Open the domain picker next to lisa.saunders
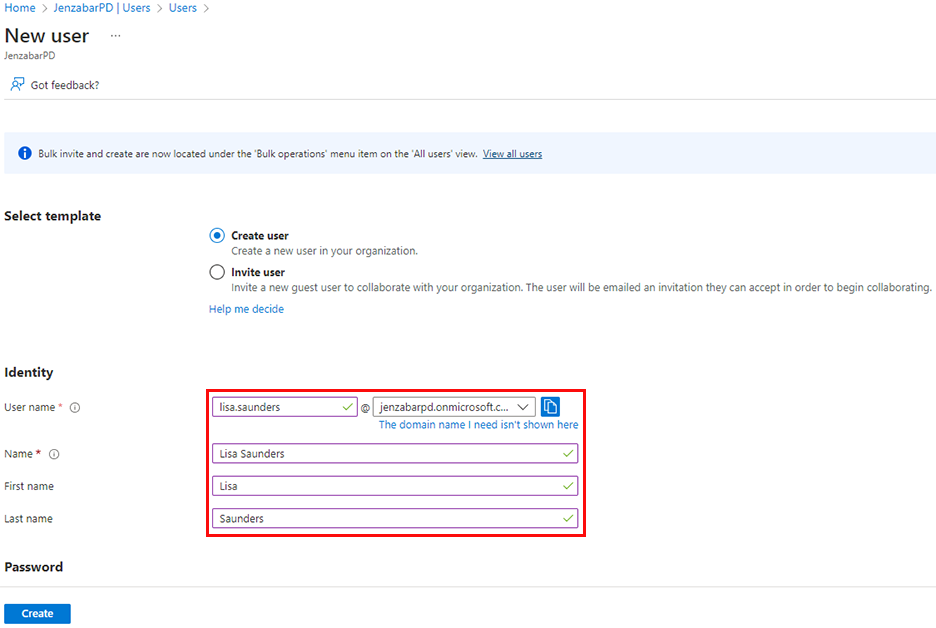The image size is (936, 628). pos(524,406)
